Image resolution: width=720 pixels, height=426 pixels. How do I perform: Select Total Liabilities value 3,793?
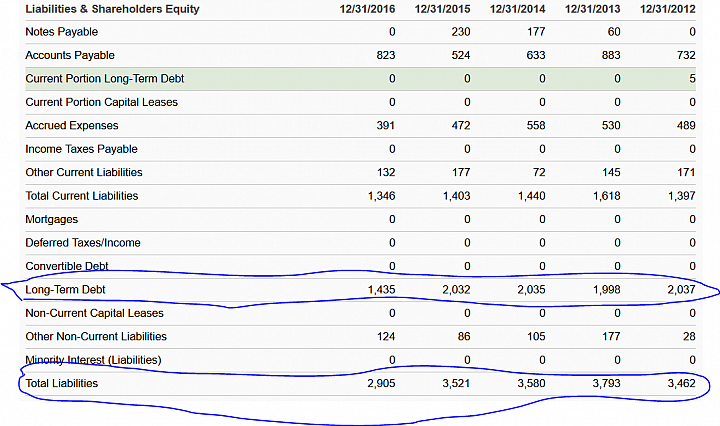606,383
